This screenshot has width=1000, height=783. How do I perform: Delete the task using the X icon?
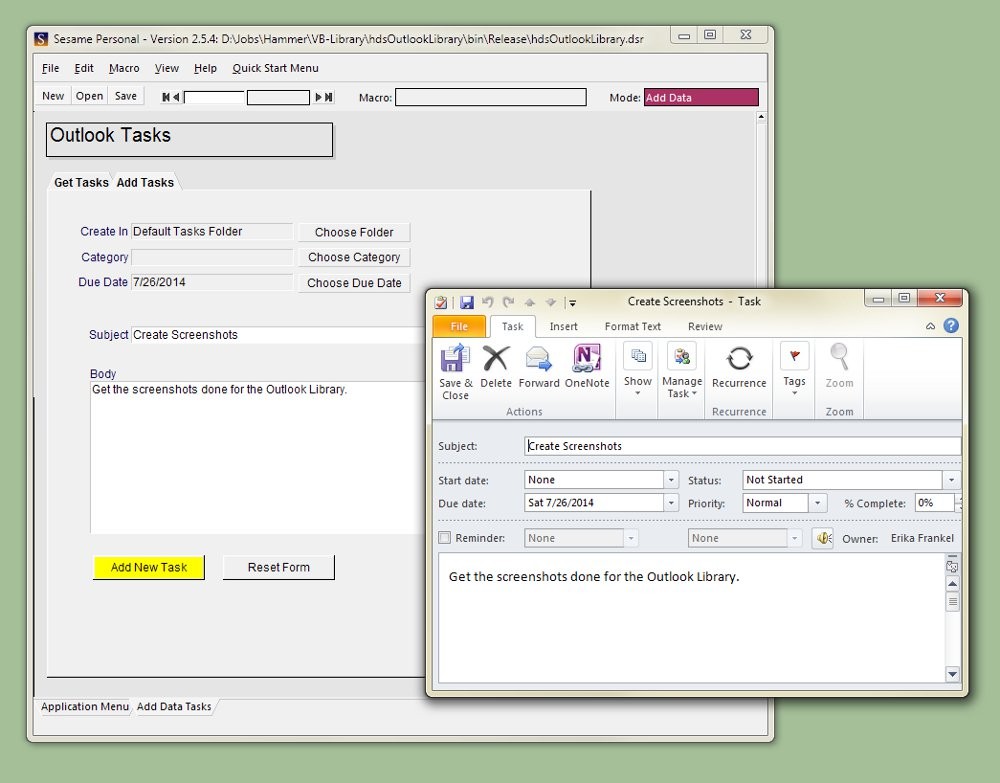pyautogui.click(x=496, y=366)
